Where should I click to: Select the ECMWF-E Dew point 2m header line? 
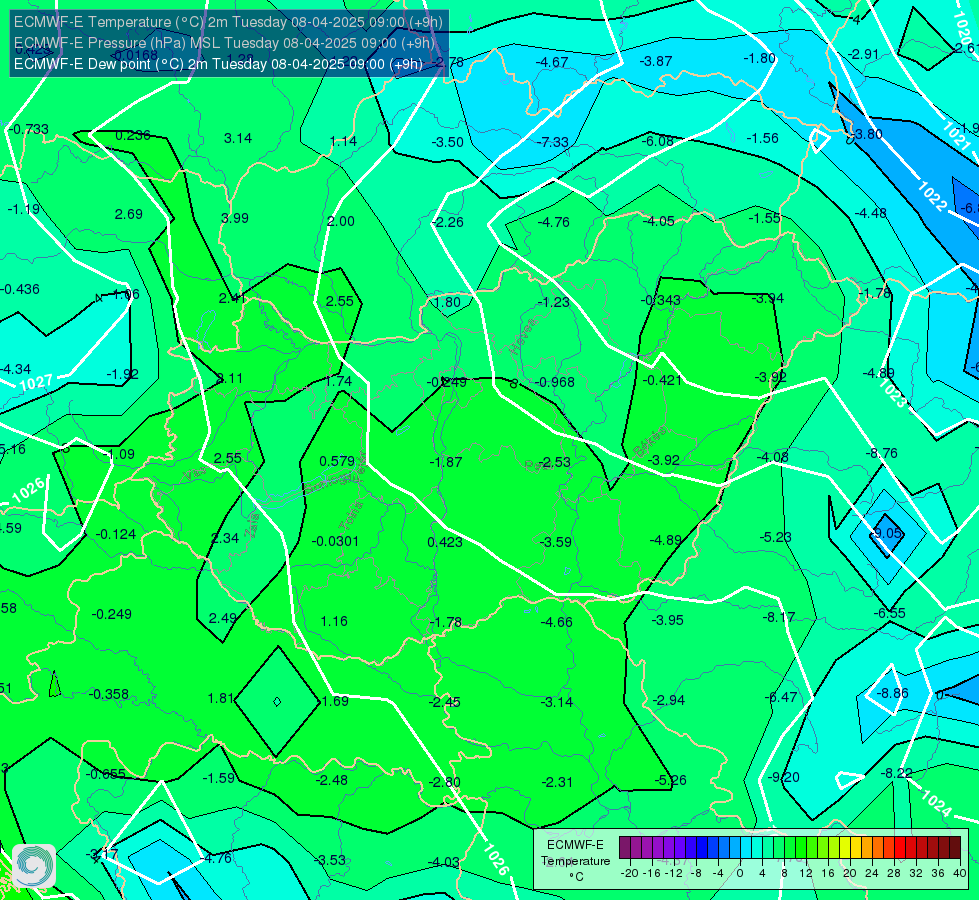218,64
